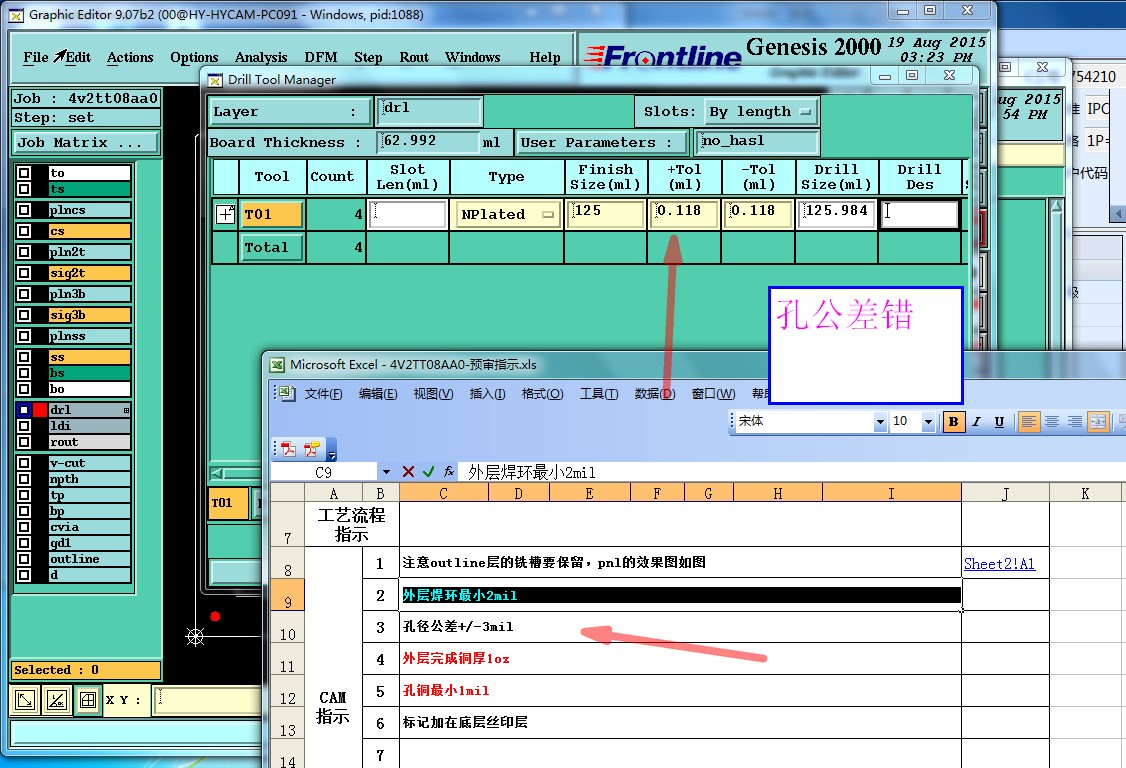Click Merge and Center icon in Excel
Viewport: 1126px width, 768px height.
pyautogui.click(x=1098, y=422)
